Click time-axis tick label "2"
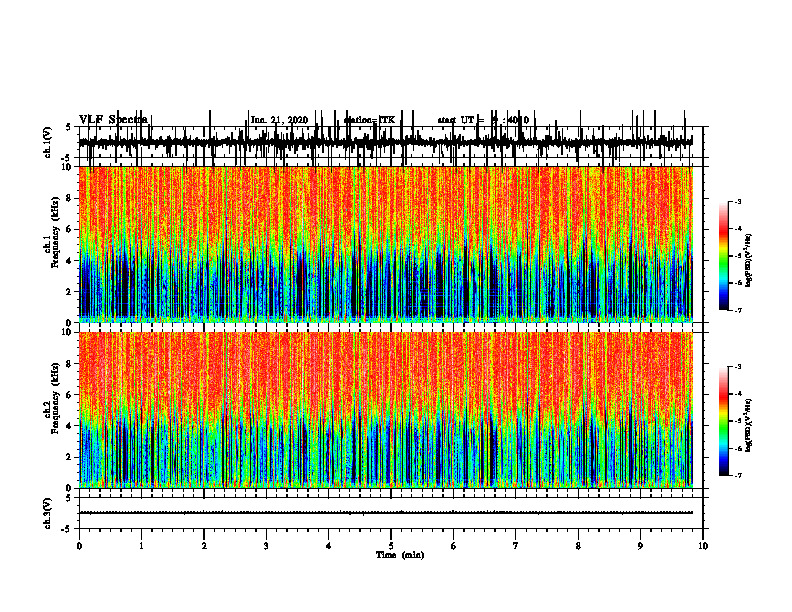Image resolution: width=792 pixels, height=612 pixels. (x=204, y=546)
